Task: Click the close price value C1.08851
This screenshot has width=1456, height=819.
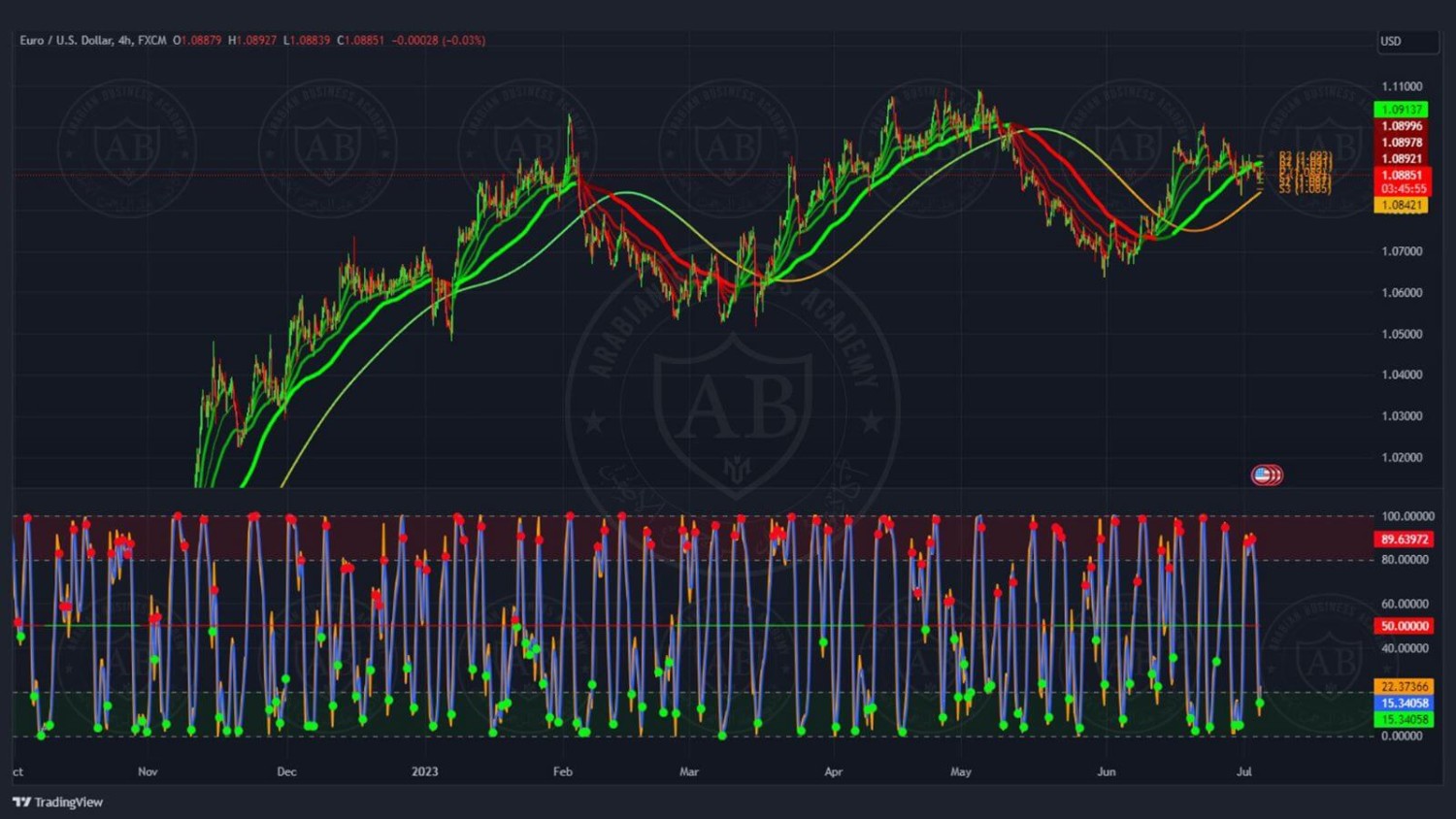Action: point(361,41)
